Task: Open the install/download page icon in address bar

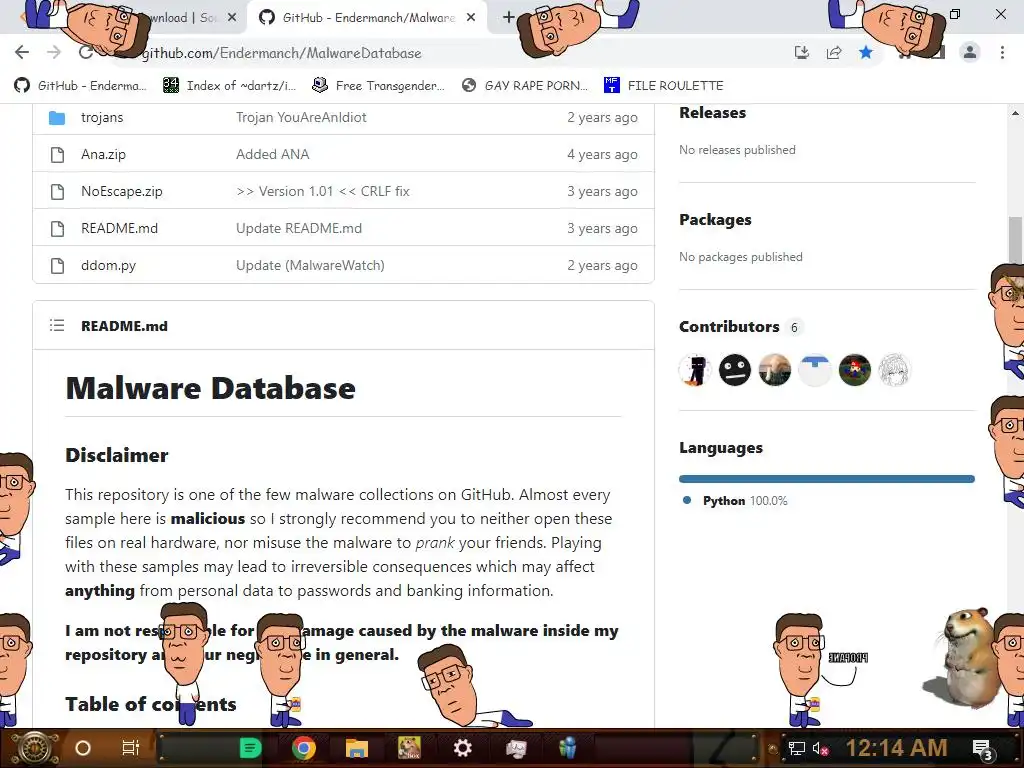Action: pyautogui.click(x=802, y=52)
